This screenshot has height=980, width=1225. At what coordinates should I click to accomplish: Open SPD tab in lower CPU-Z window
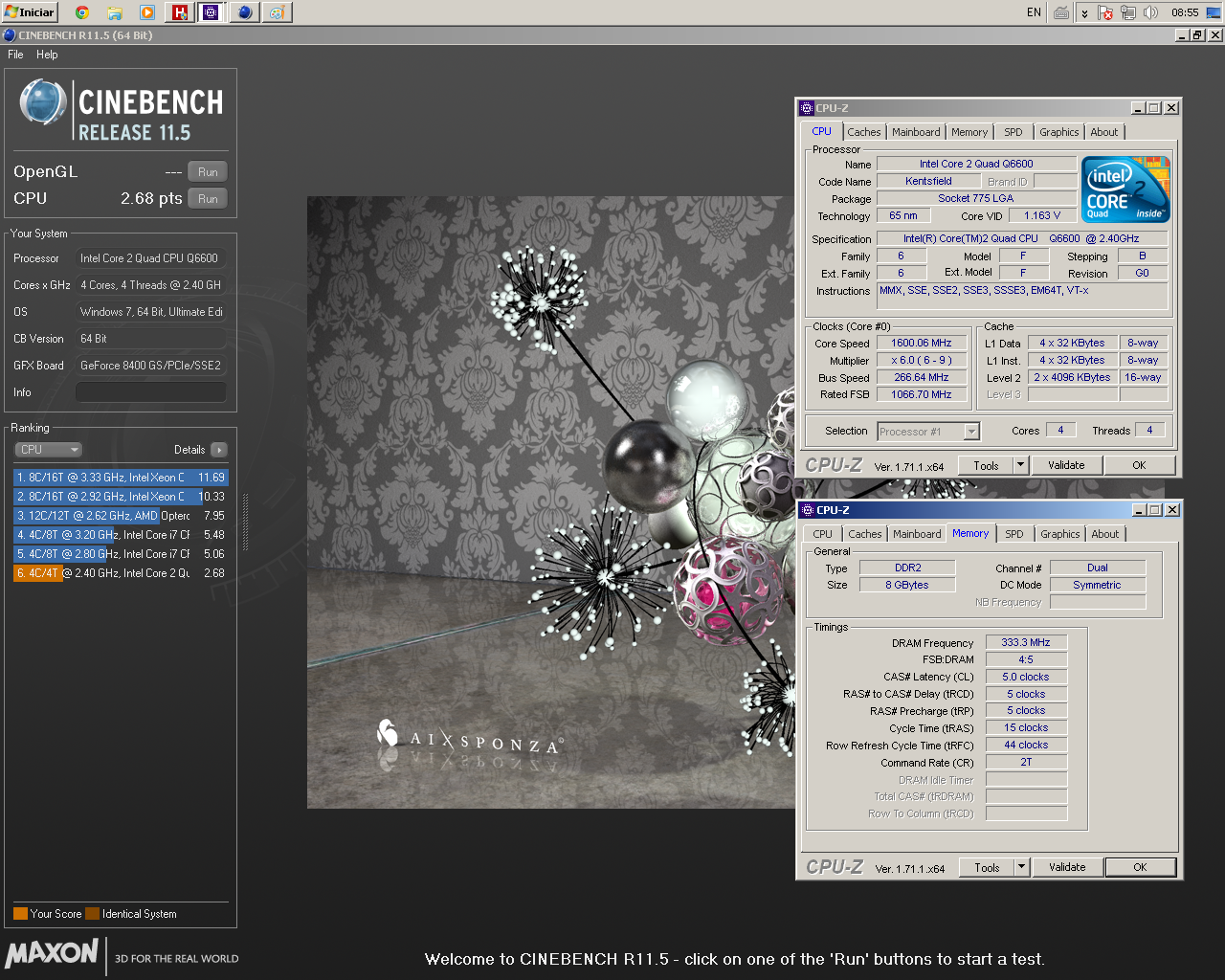coord(1014,534)
